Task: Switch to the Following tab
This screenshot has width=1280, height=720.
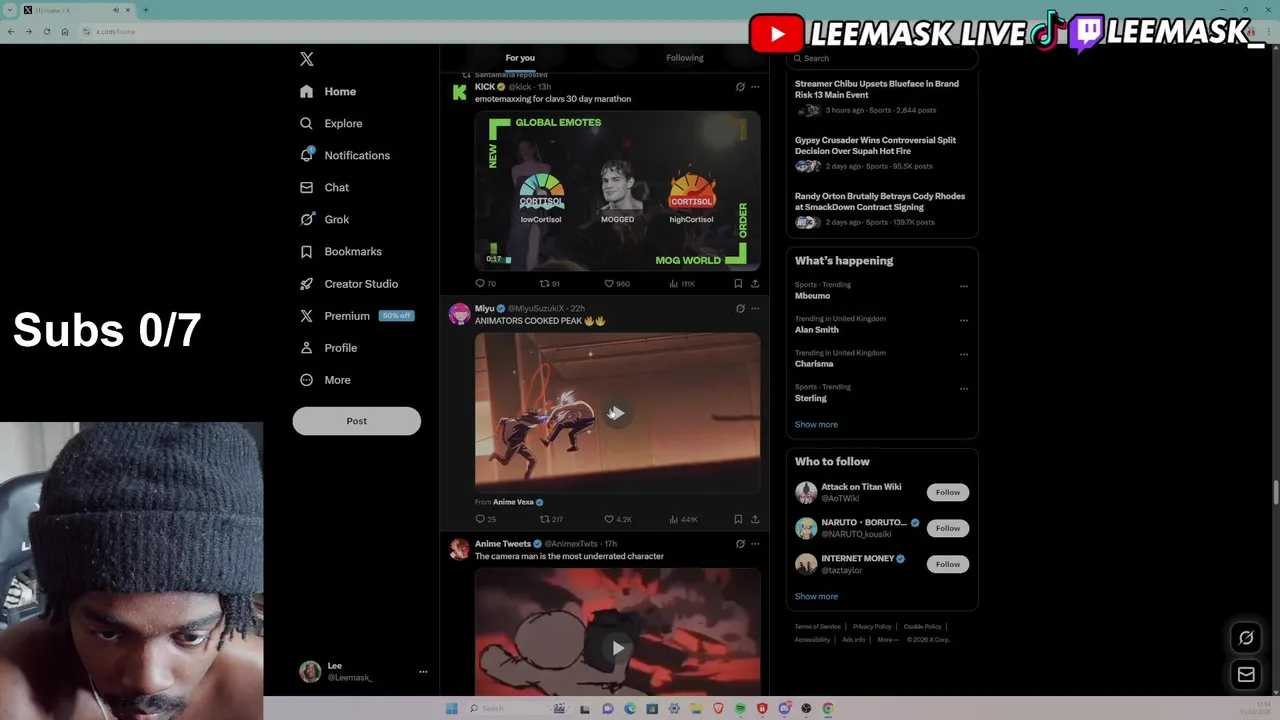Action: [x=685, y=58]
